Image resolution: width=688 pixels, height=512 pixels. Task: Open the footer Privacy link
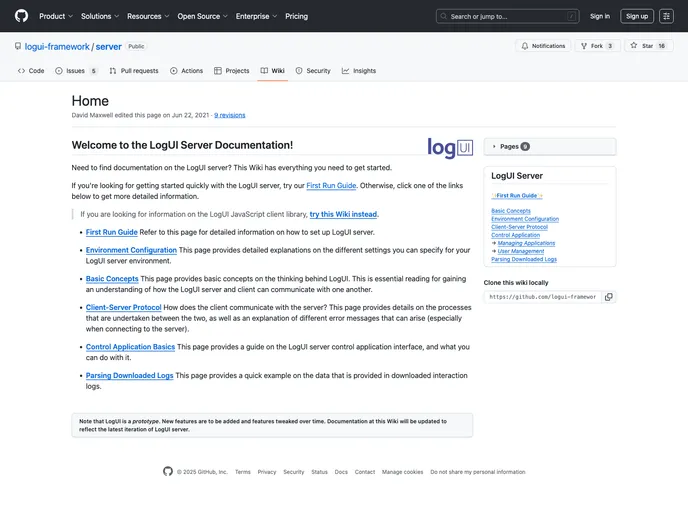coord(267,472)
